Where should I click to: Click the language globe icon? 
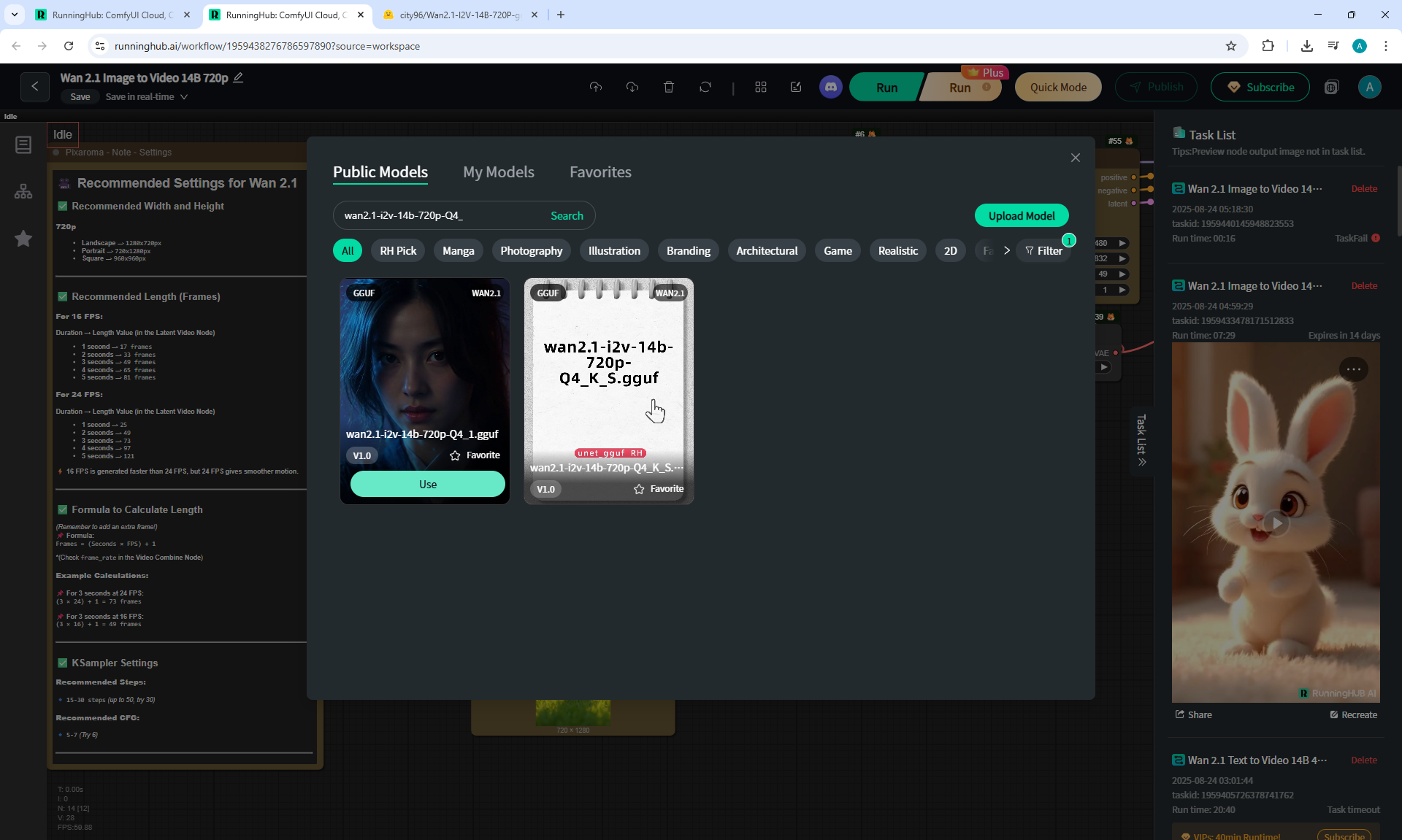[1331, 88]
